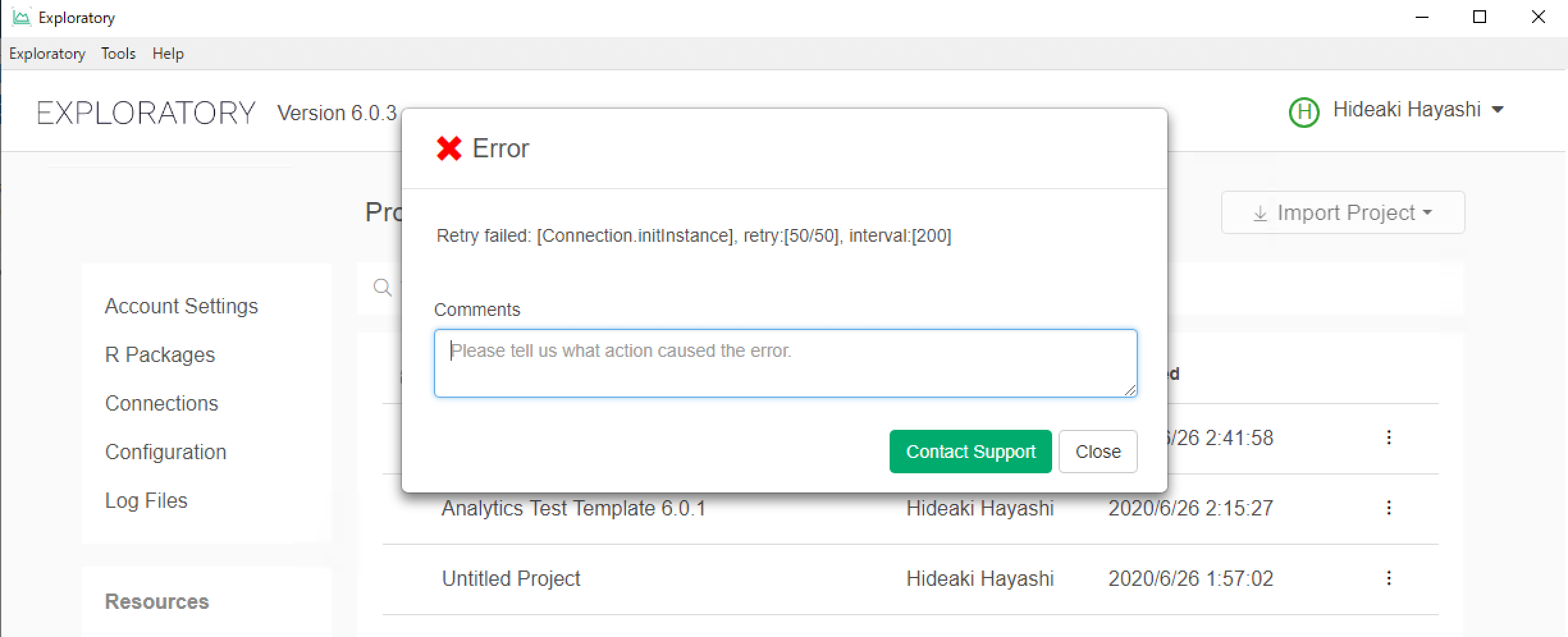This screenshot has width=1568, height=637.
Task: Click the Exploratory app icon in title bar
Action: [21, 17]
